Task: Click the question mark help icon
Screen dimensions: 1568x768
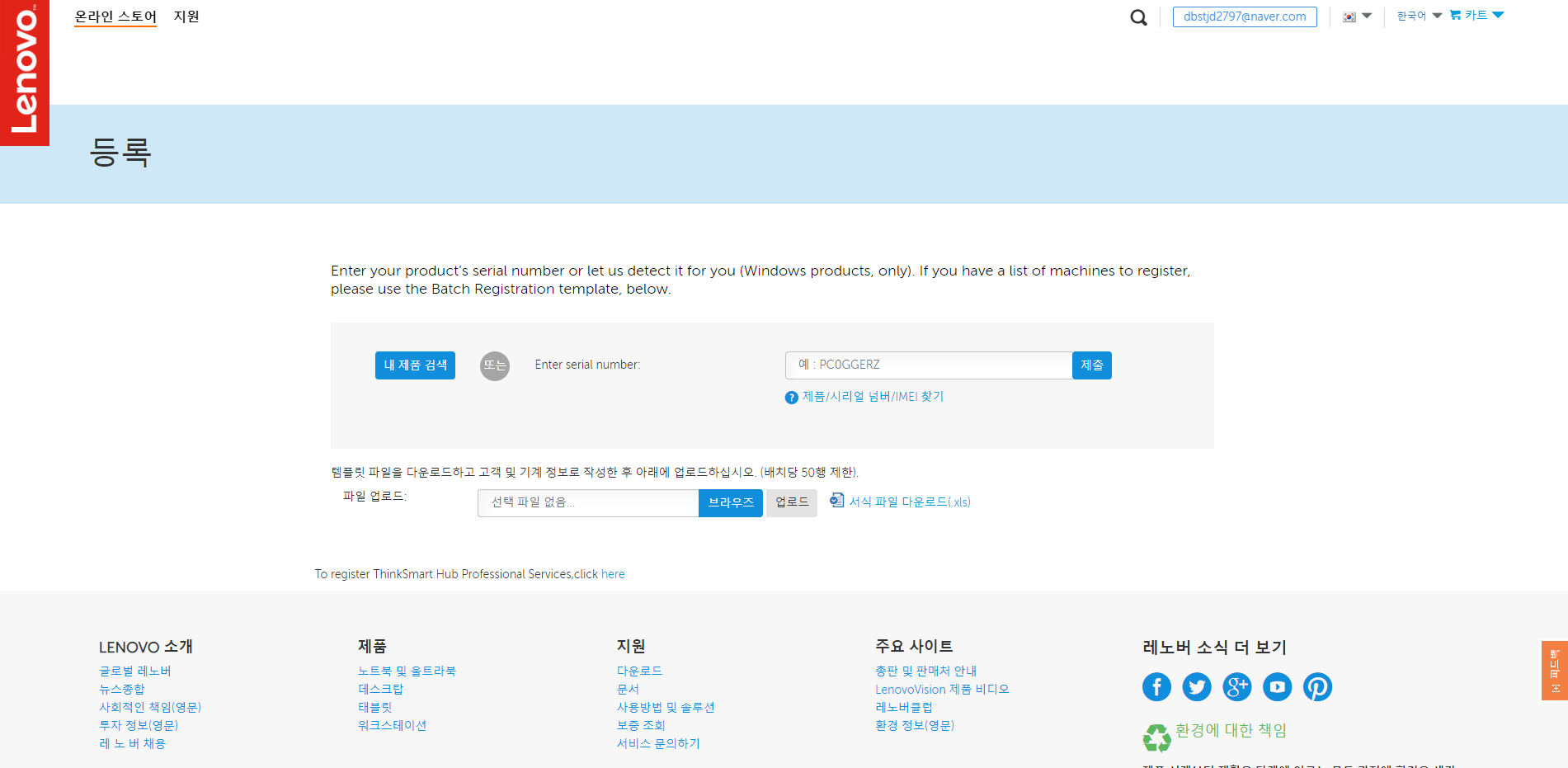Action: 792,398
